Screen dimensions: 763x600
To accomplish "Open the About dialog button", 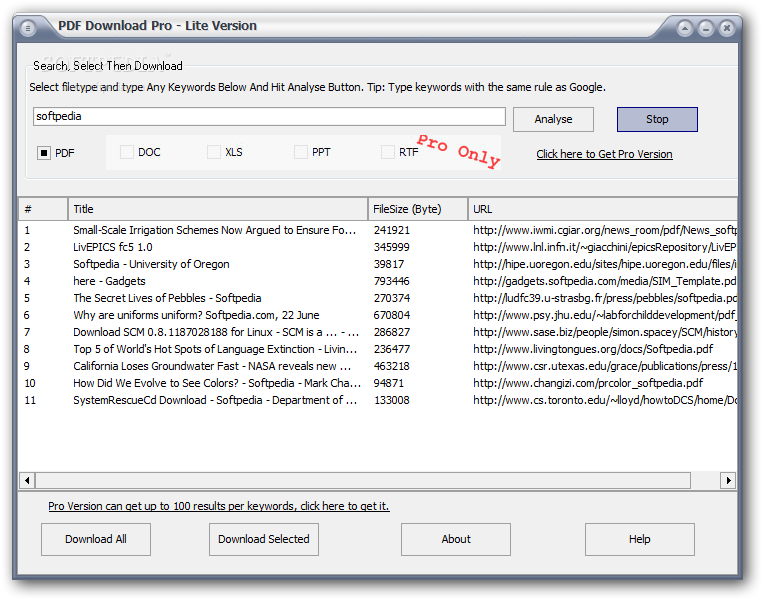I will pos(456,539).
